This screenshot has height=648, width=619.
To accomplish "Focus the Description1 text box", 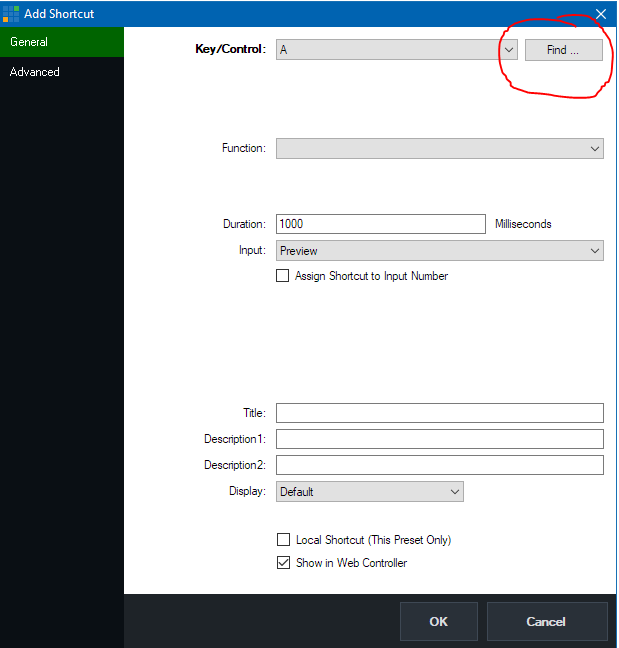I will [439, 439].
